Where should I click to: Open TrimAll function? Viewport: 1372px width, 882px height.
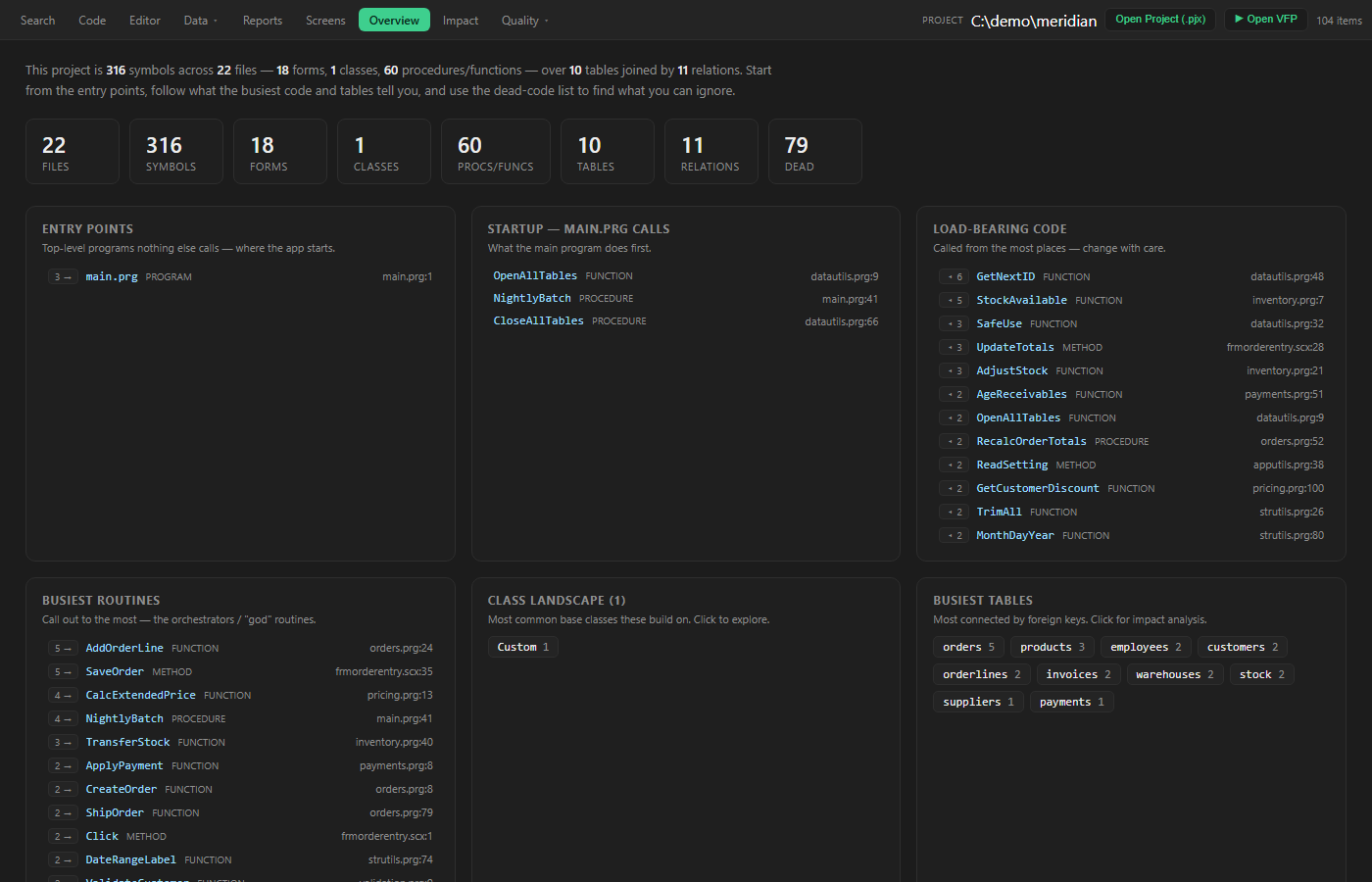(x=1131, y=512)
